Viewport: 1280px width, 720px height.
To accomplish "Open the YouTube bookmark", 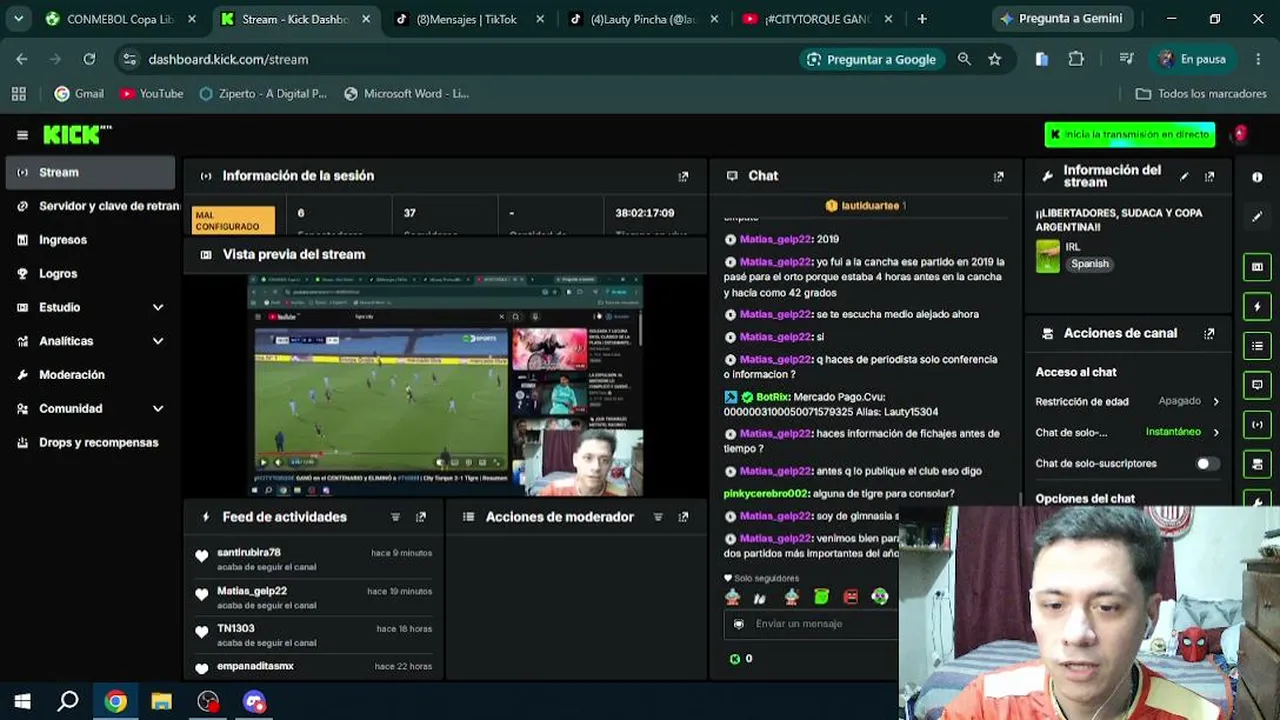I will pyautogui.click(x=151, y=94).
